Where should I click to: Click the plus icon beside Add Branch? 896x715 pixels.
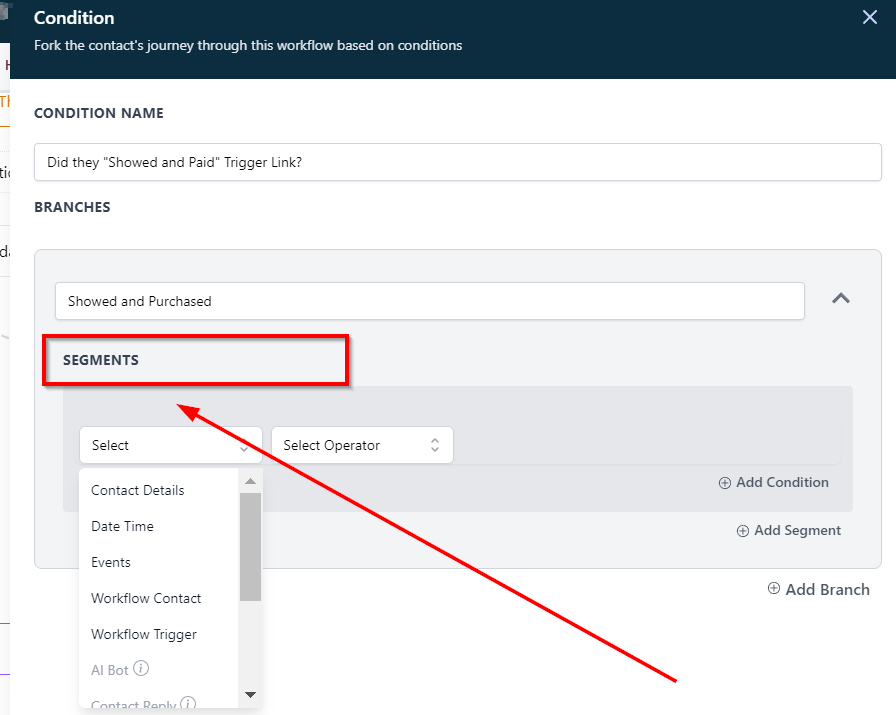[774, 589]
